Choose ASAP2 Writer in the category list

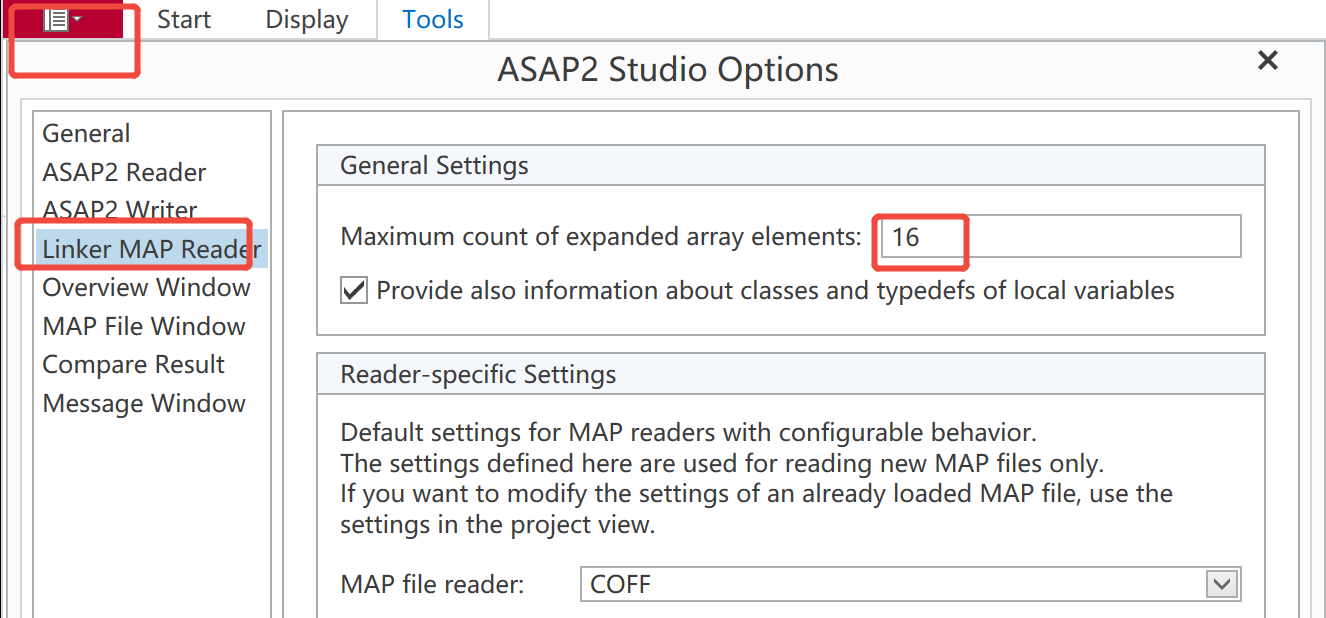tap(120, 211)
